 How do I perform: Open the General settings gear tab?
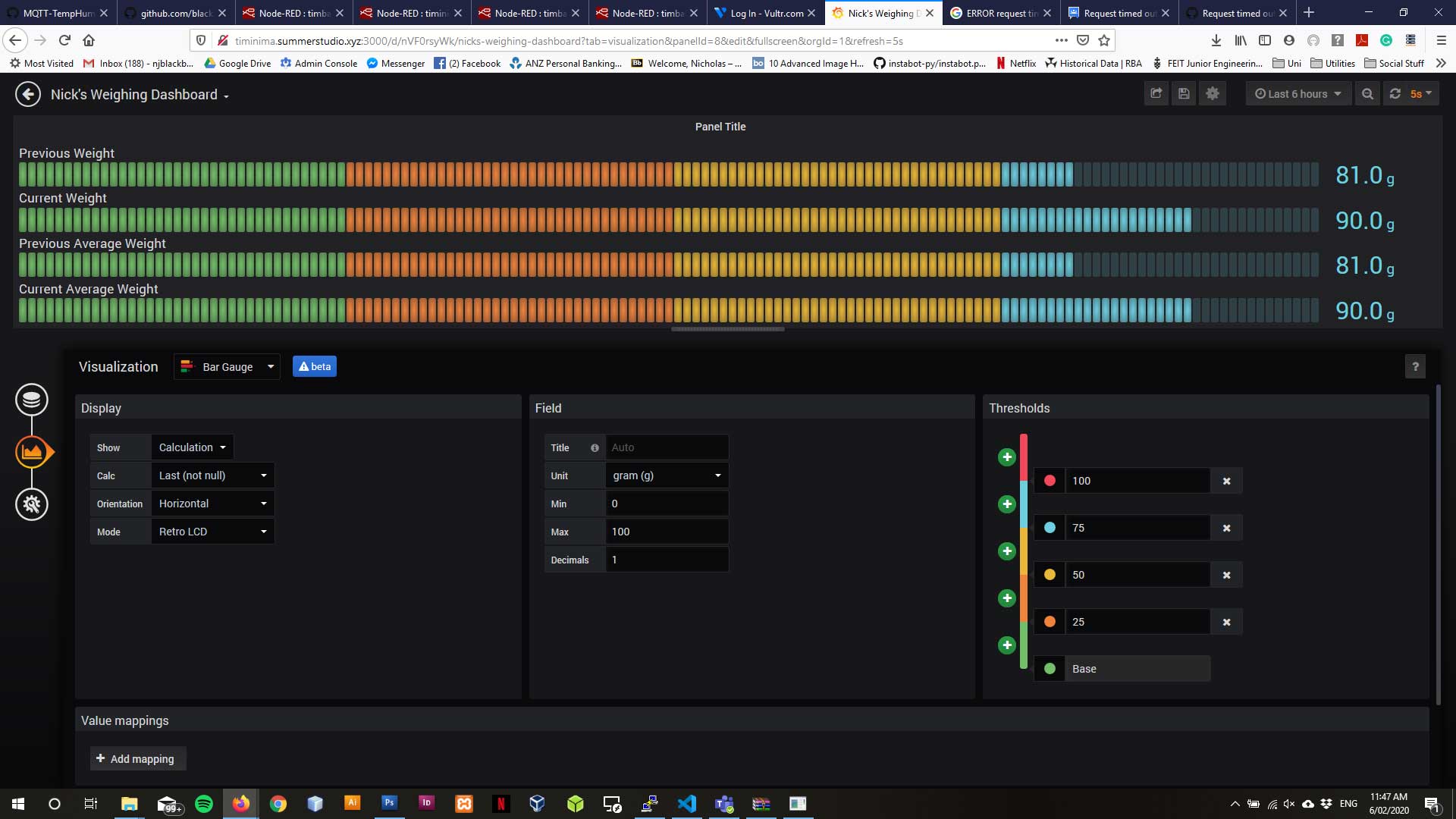tap(32, 504)
